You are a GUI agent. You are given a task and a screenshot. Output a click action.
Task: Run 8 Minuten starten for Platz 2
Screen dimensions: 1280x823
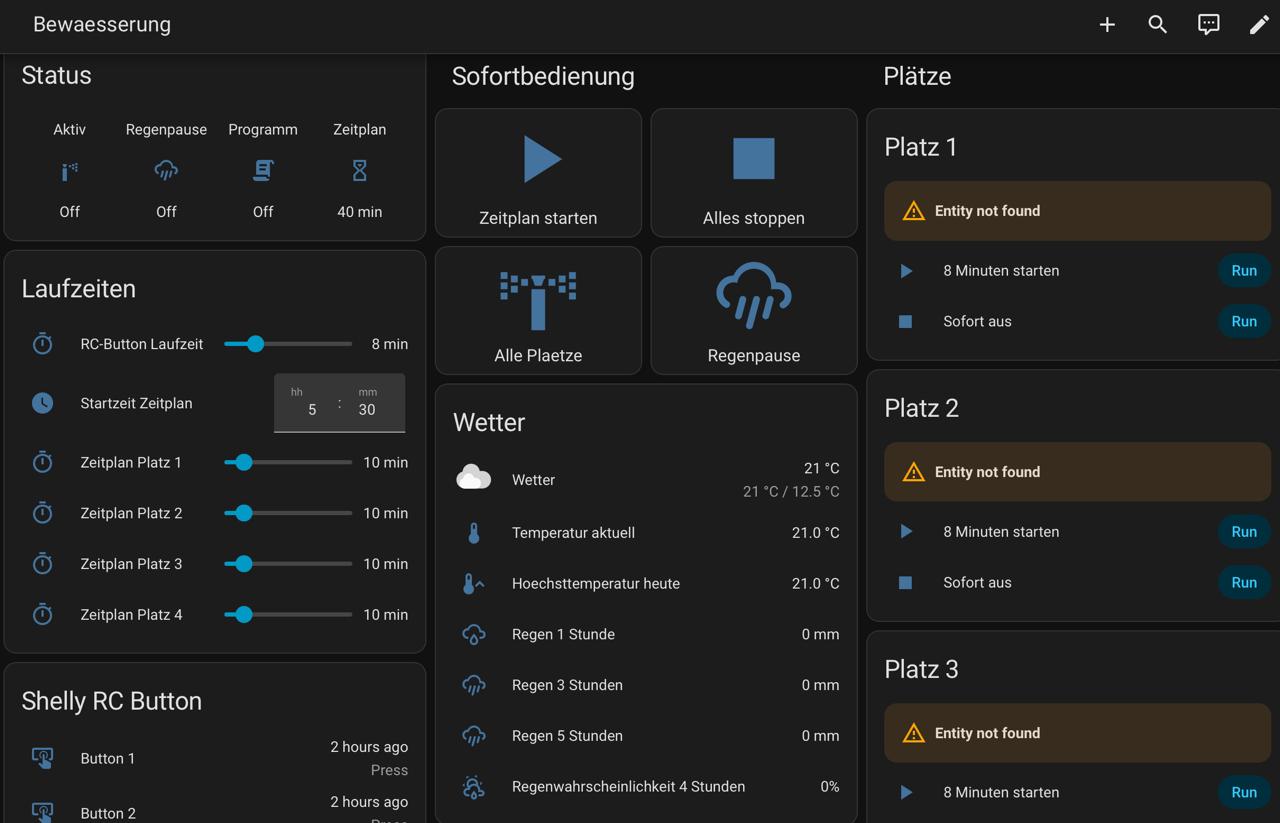pyautogui.click(x=1244, y=532)
